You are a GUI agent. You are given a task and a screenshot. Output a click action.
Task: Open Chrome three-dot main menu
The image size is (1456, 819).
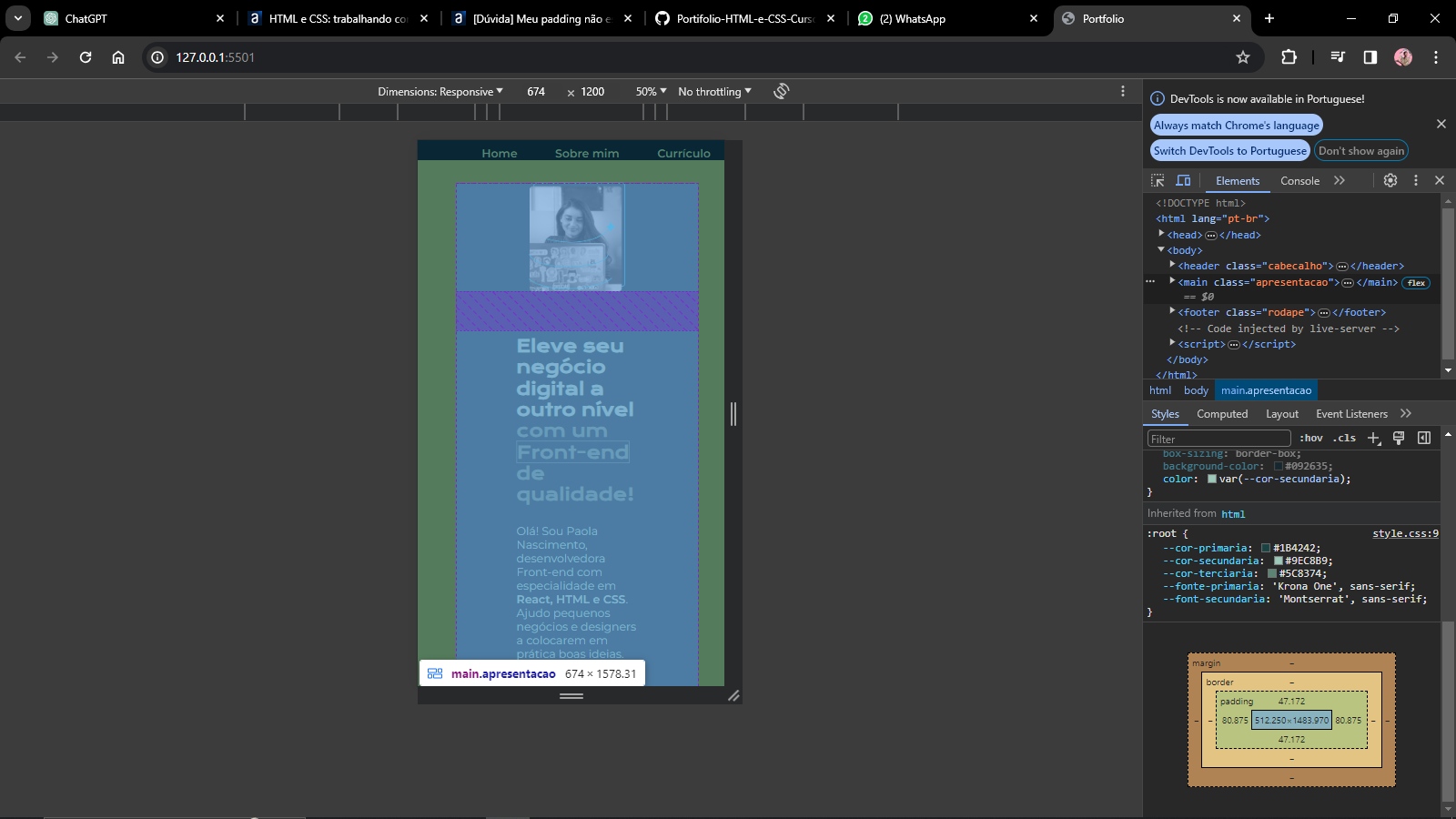1436,57
